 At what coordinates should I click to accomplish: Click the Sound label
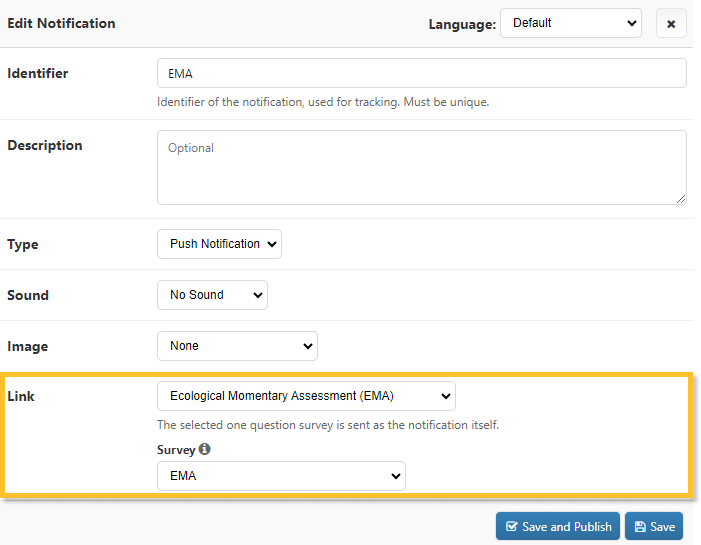28,295
